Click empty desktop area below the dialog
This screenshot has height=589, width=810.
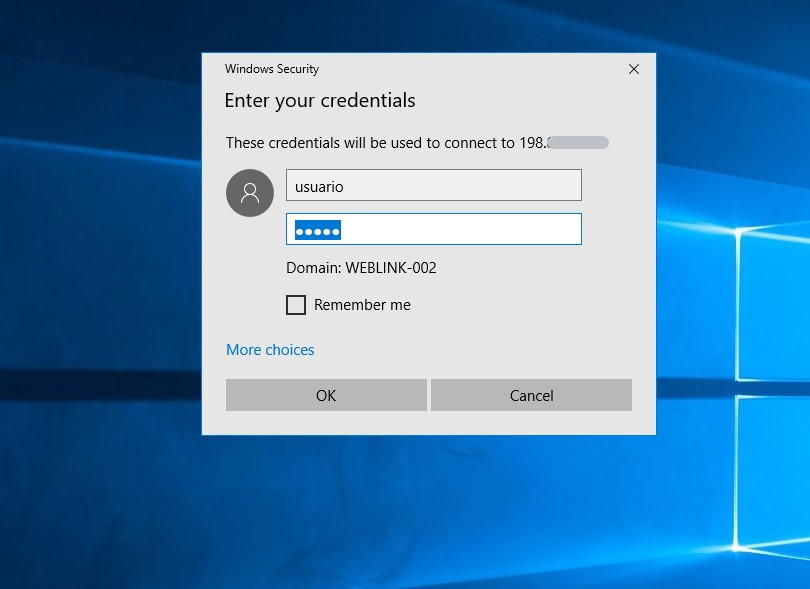(x=420, y=510)
